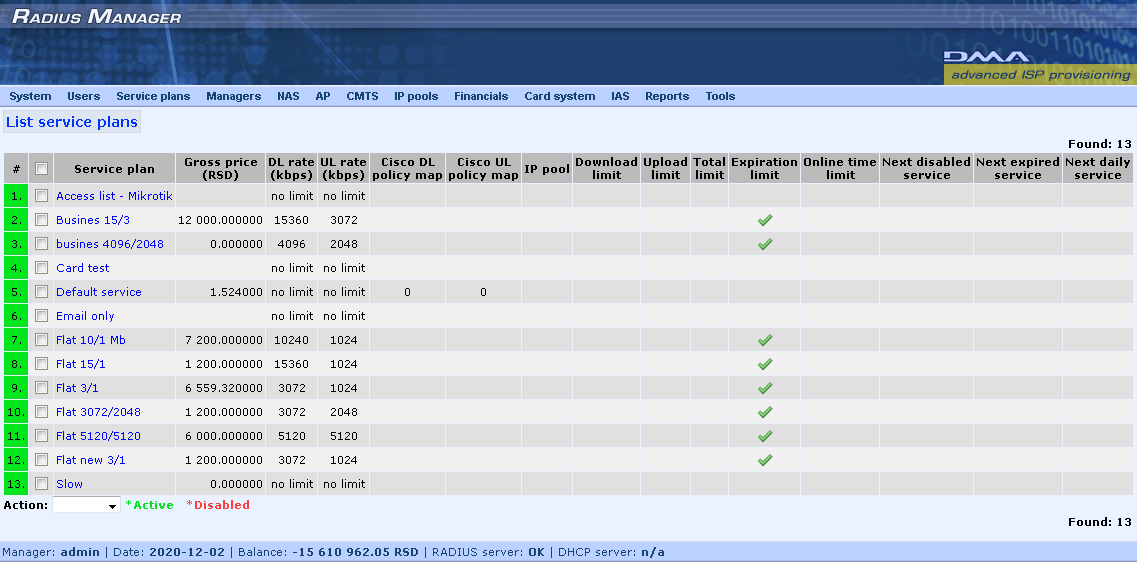Click expiration checkmark in Flat 3072/2048 row

[764, 411]
